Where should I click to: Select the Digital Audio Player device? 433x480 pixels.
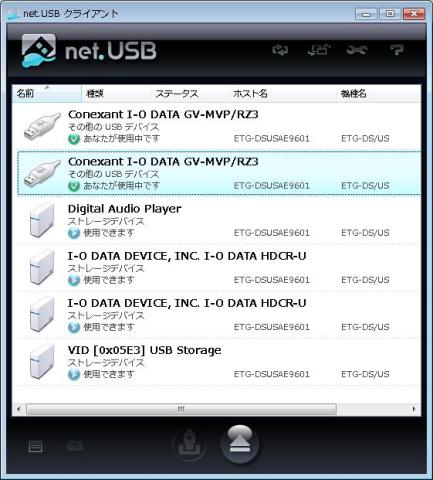coord(219,221)
